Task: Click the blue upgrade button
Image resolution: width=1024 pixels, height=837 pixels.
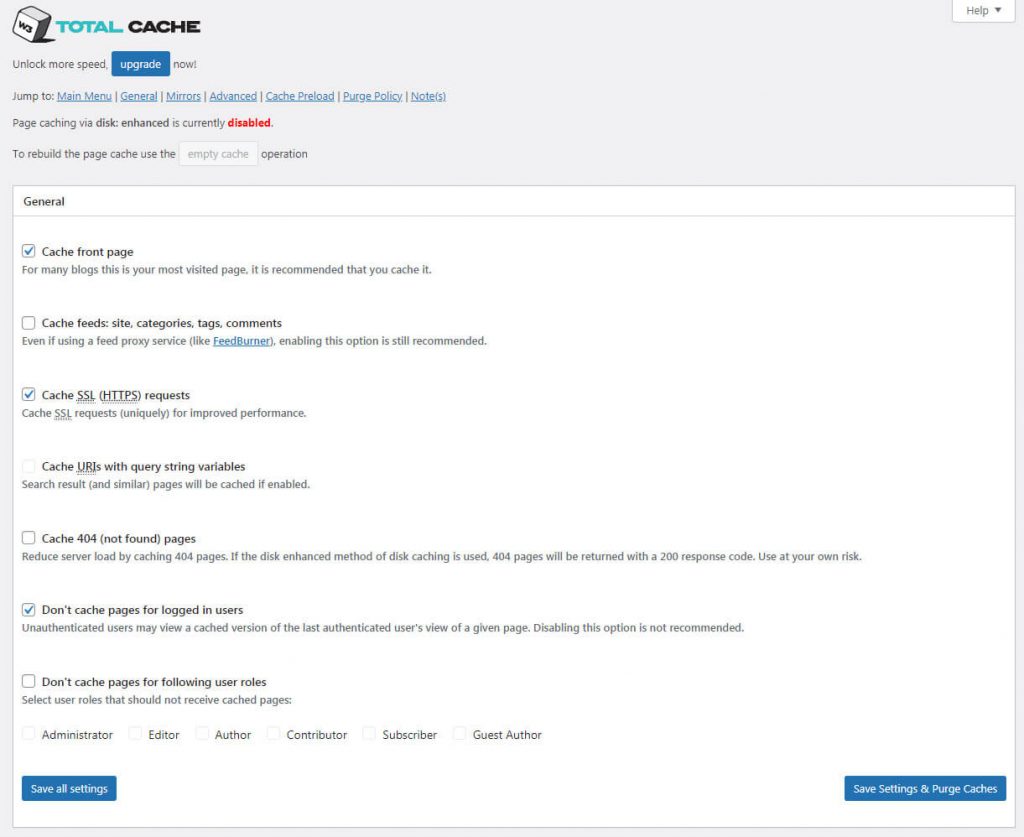Action: coord(140,64)
